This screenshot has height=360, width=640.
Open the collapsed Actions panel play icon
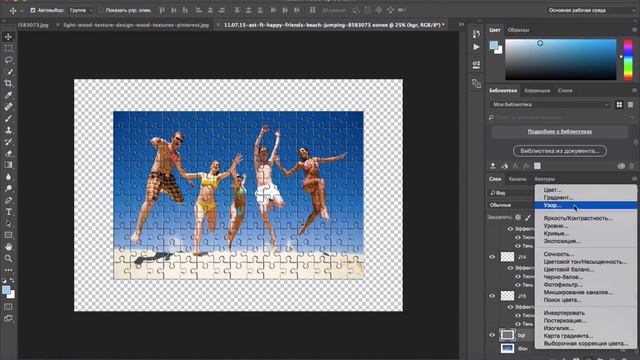click(476, 47)
